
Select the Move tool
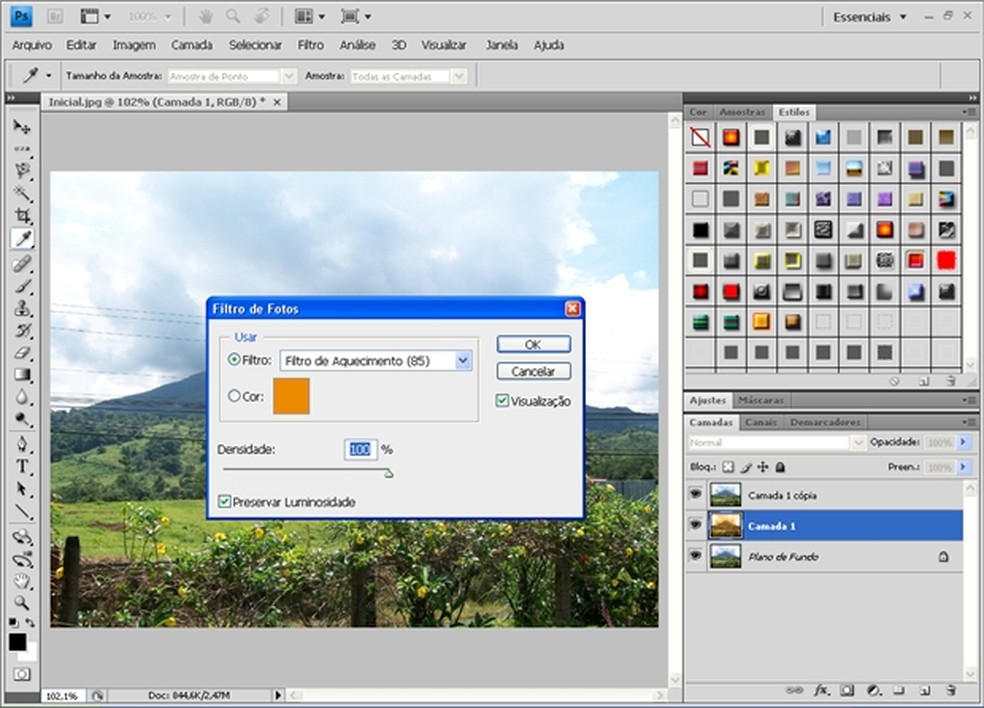tap(22, 128)
